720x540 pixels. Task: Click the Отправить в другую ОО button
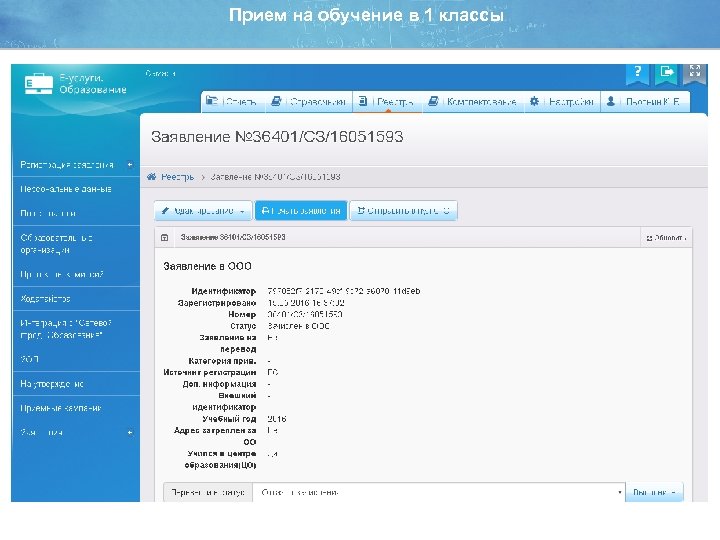pos(403,211)
